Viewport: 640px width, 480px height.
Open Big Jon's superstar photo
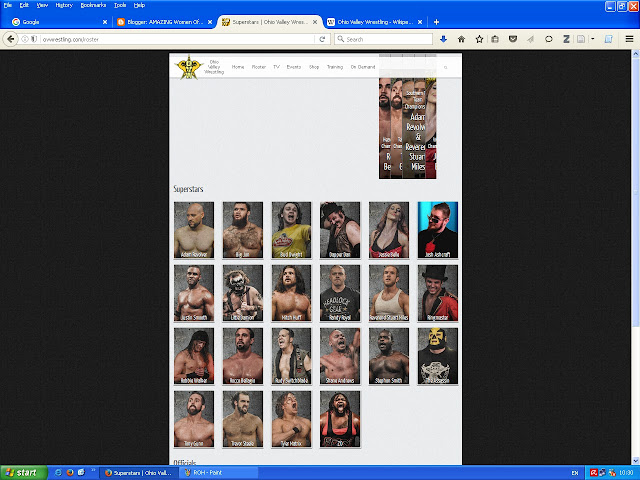pos(243,230)
